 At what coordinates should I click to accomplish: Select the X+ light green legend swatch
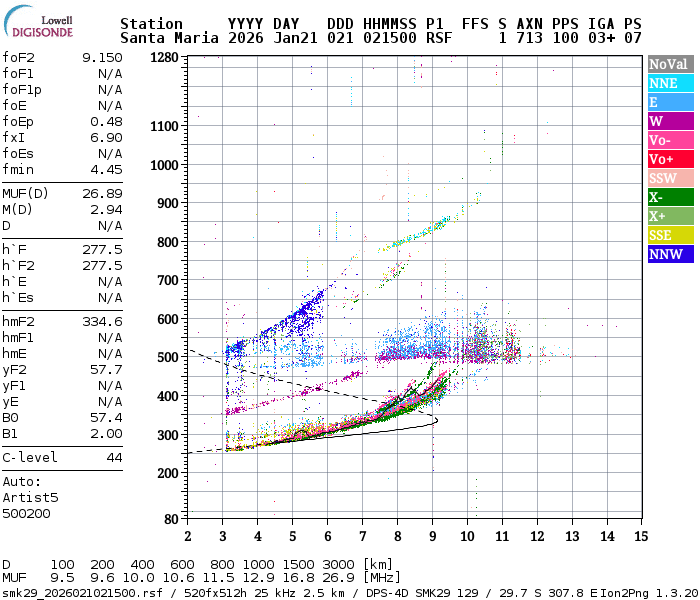coord(671,216)
